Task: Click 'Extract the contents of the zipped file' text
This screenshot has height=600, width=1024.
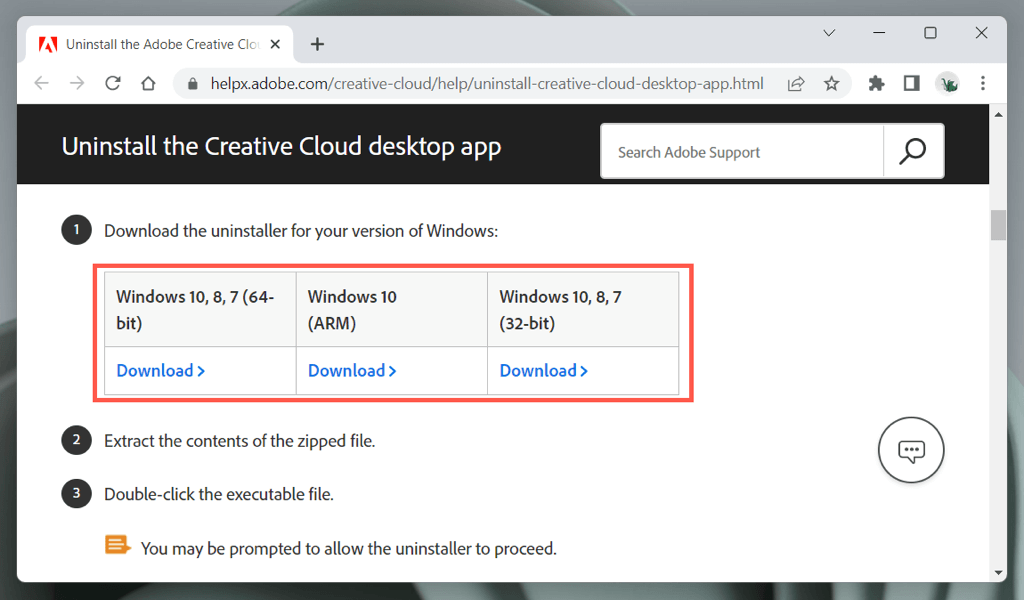Action: click(240, 441)
